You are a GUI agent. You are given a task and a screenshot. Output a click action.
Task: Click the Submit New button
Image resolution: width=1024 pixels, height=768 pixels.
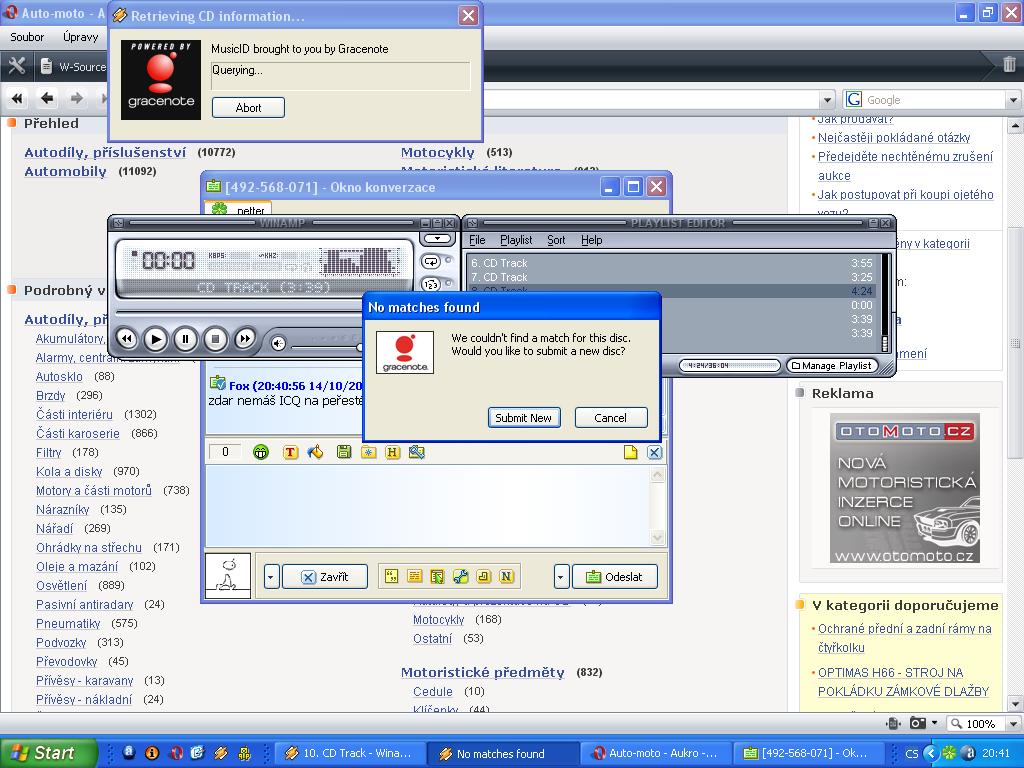point(524,418)
